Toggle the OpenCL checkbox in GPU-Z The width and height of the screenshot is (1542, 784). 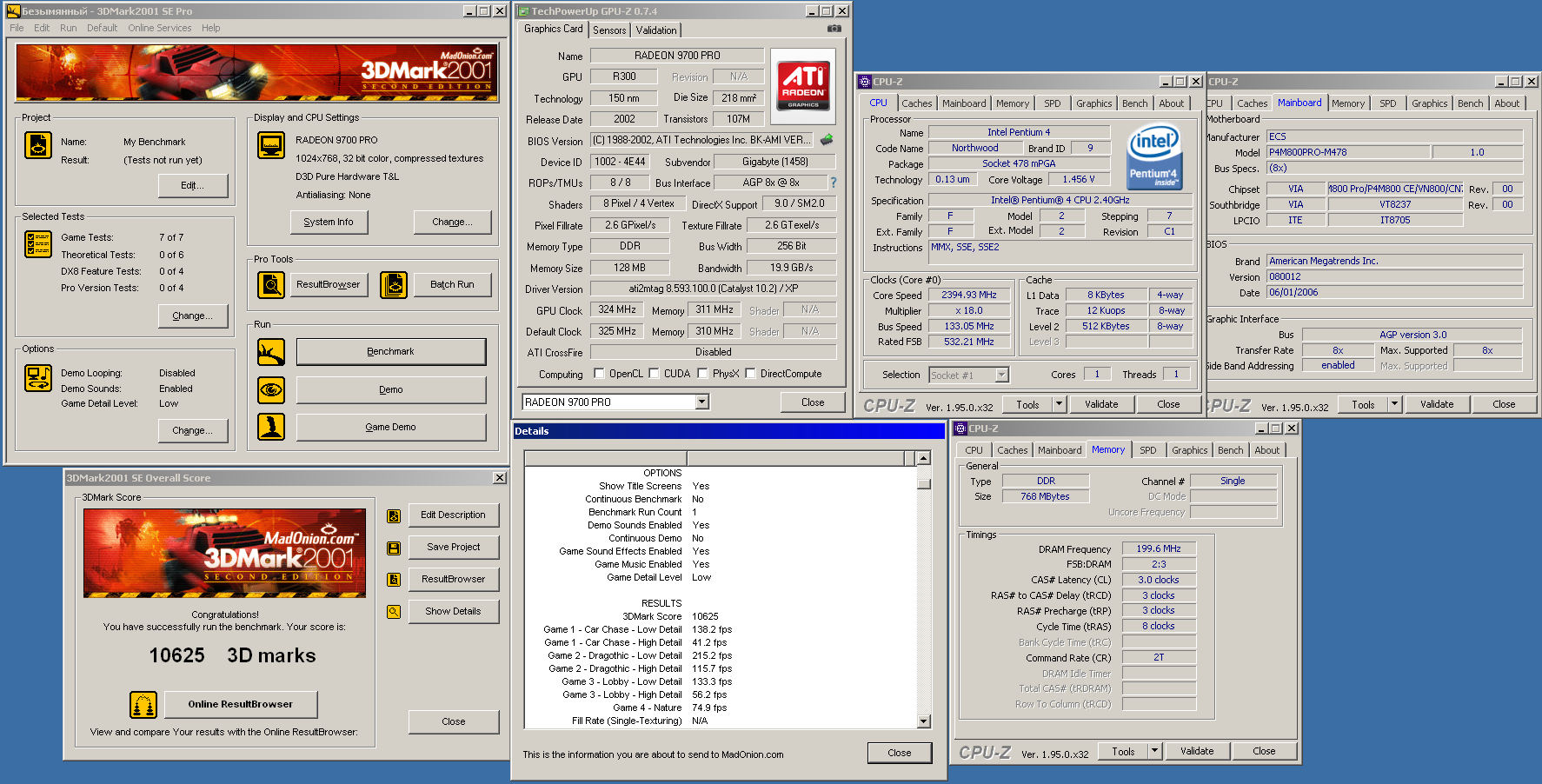pyautogui.click(x=599, y=374)
